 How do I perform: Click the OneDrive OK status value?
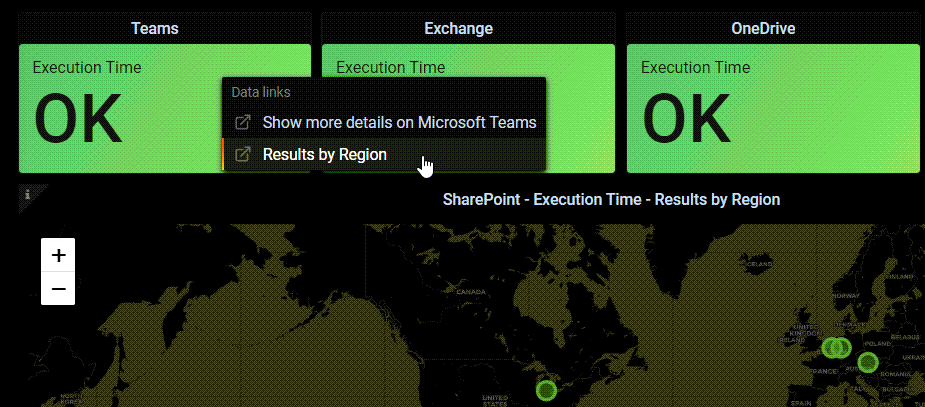pyautogui.click(x=686, y=120)
